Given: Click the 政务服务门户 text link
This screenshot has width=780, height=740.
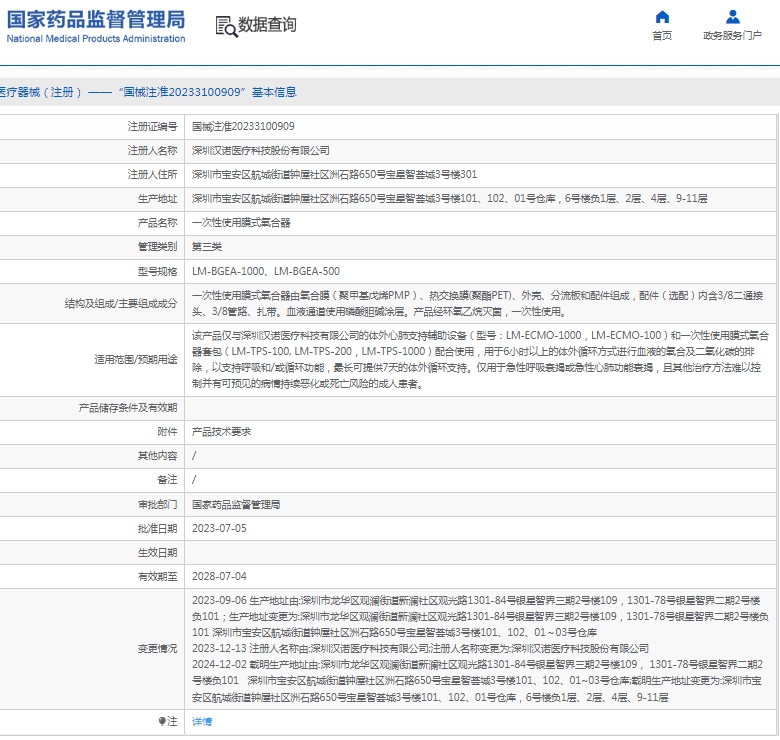Looking at the screenshot, I should (x=732, y=35).
